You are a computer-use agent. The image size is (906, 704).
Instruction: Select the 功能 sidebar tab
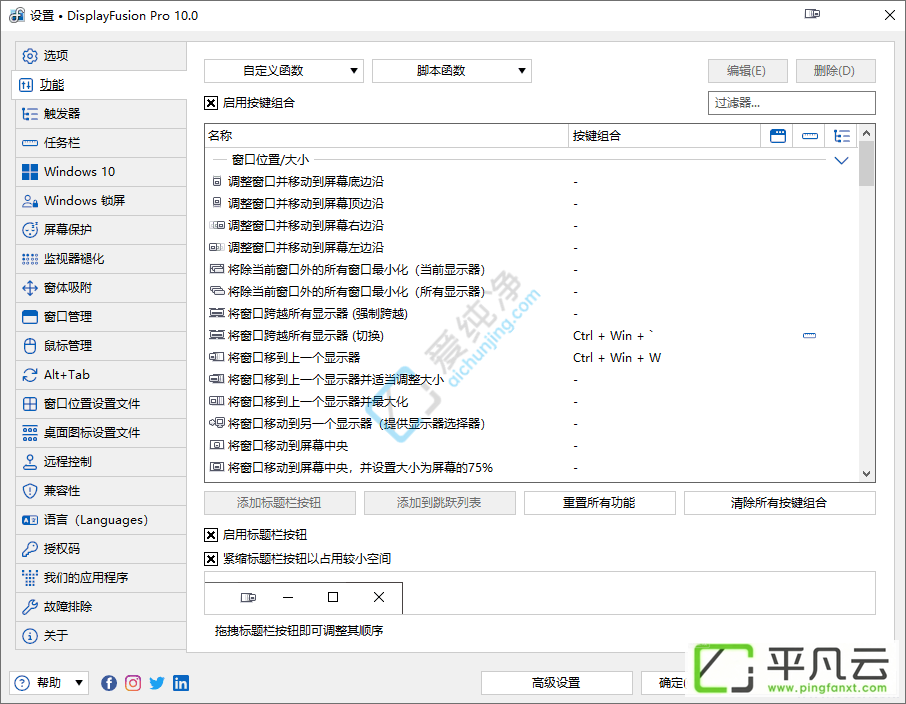[99, 85]
